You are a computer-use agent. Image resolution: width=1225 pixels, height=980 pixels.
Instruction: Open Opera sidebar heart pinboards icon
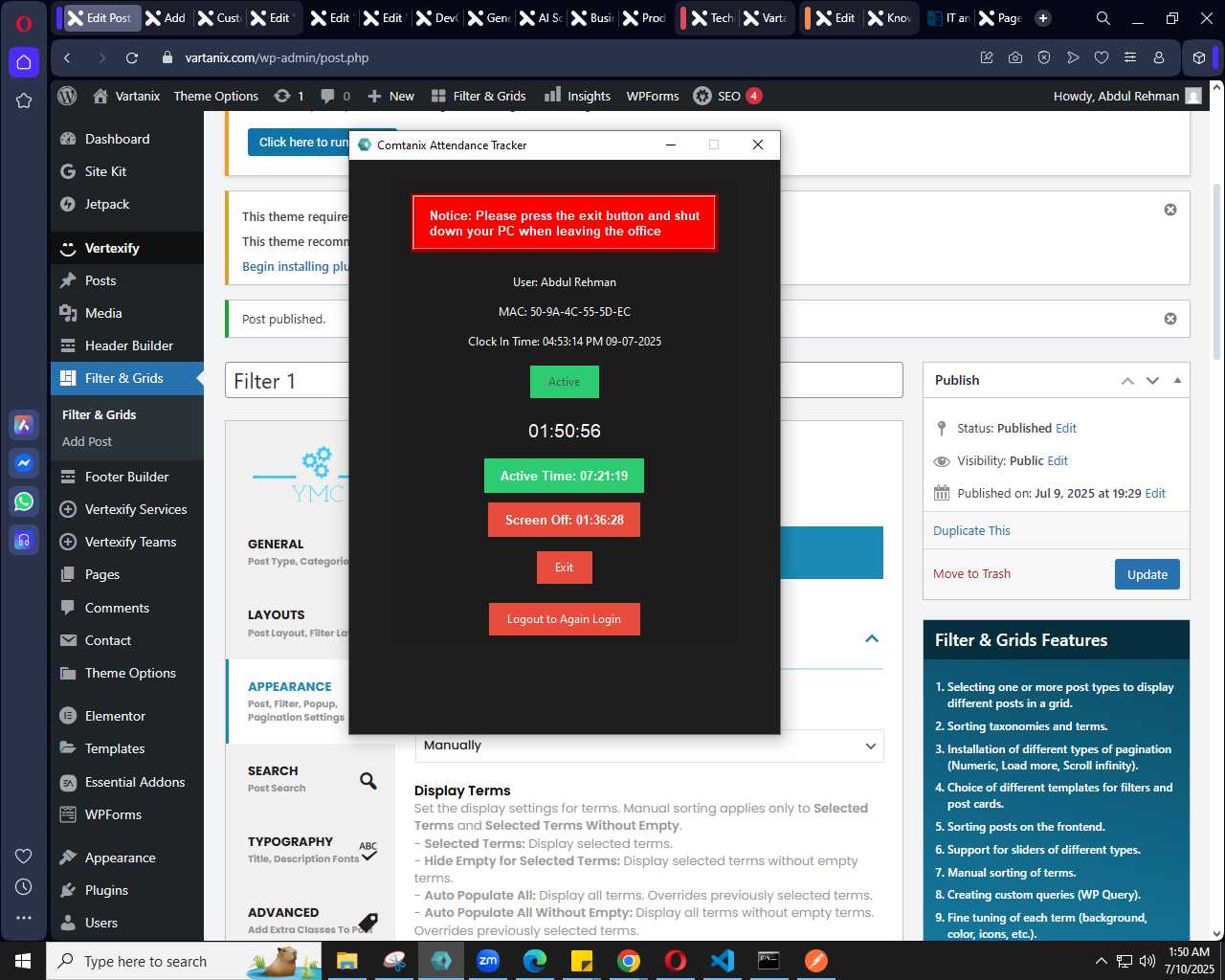tap(24, 856)
